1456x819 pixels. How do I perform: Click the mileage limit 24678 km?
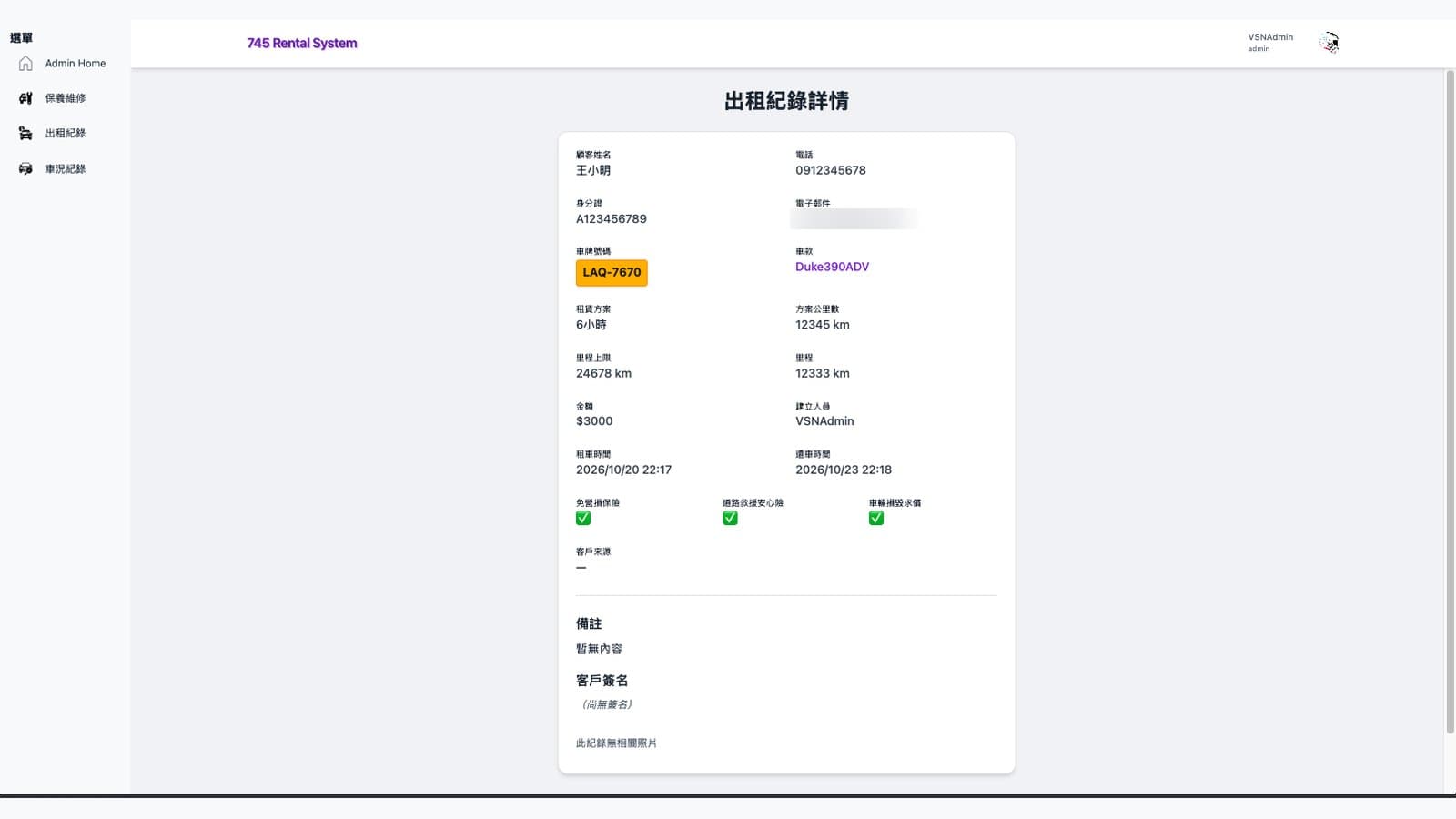pyautogui.click(x=603, y=373)
